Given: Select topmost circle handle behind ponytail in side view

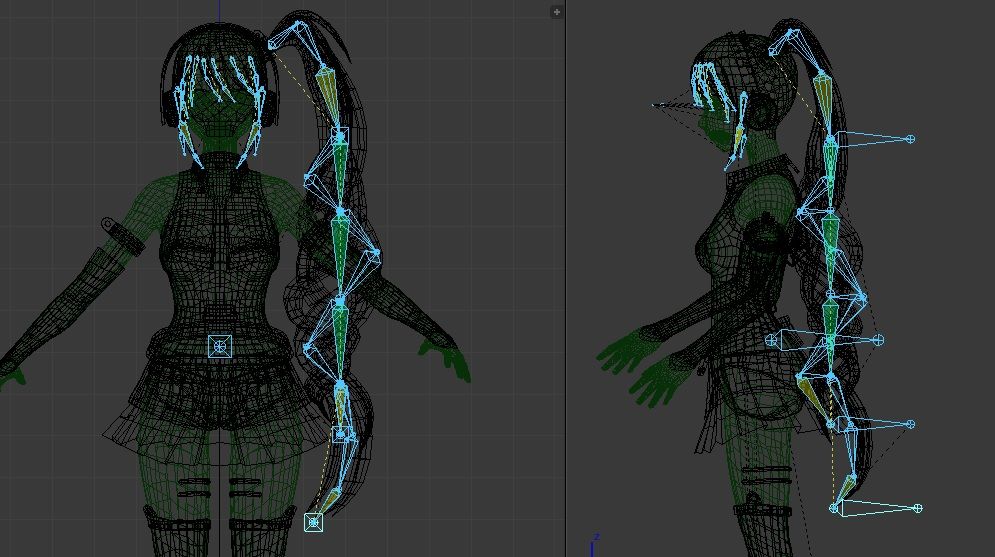Looking at the screenshot, I should click(911, 139).
